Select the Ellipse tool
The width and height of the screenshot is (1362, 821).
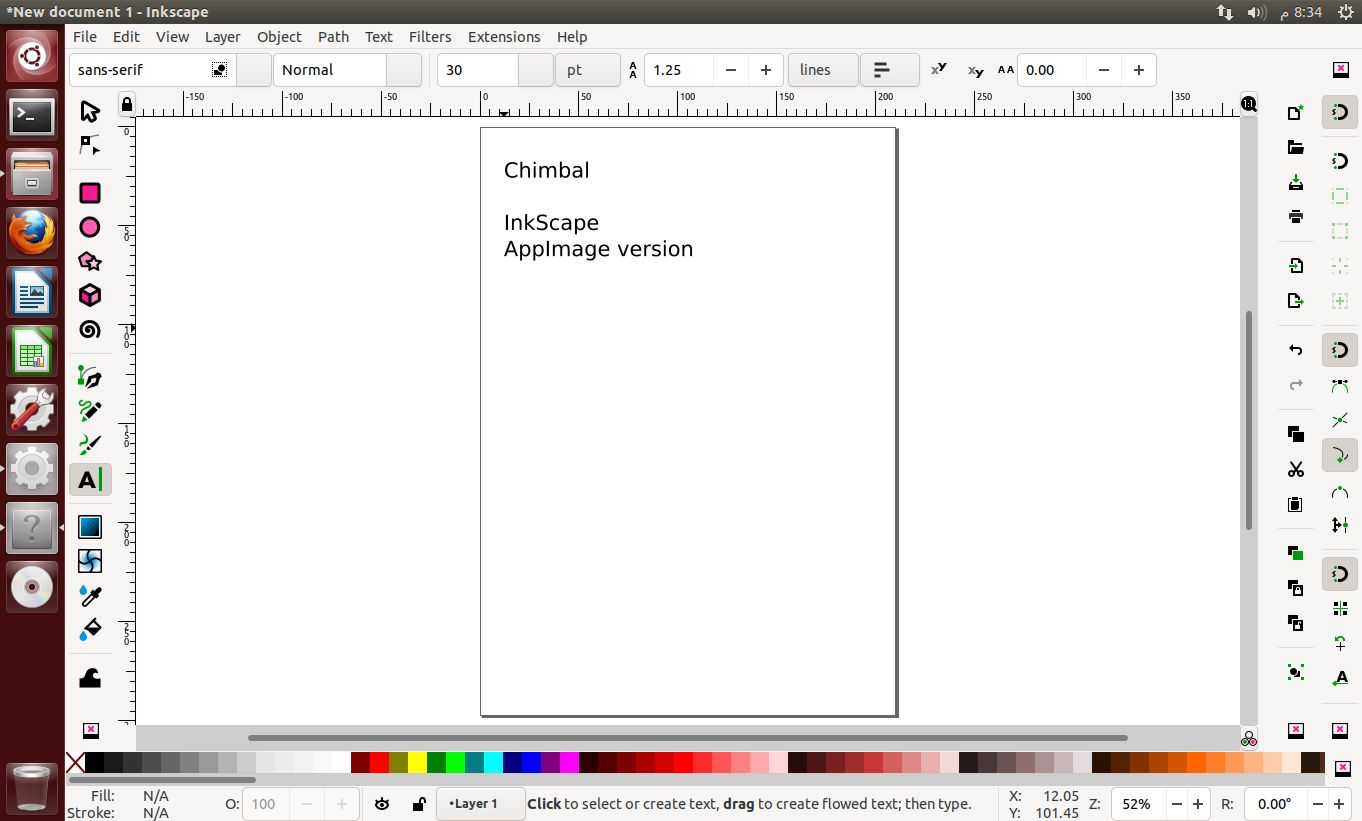coord(90,227)
